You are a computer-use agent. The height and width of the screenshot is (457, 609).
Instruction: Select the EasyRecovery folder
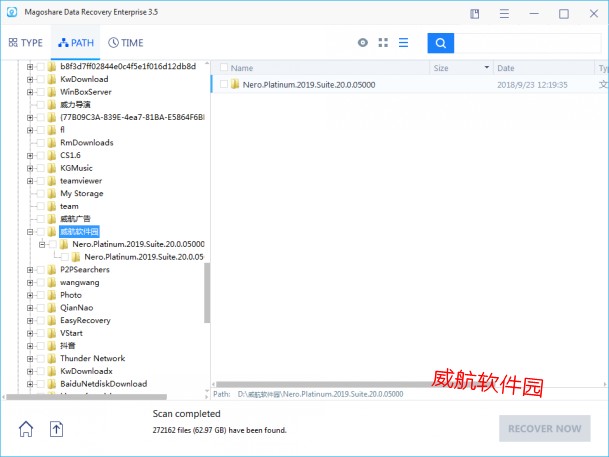coord(85,320)
